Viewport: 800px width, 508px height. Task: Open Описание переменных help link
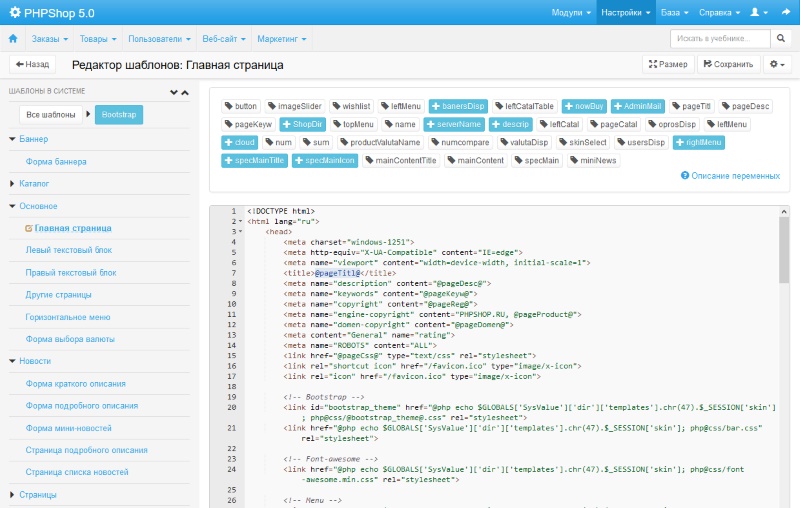[x=730, y=176]
